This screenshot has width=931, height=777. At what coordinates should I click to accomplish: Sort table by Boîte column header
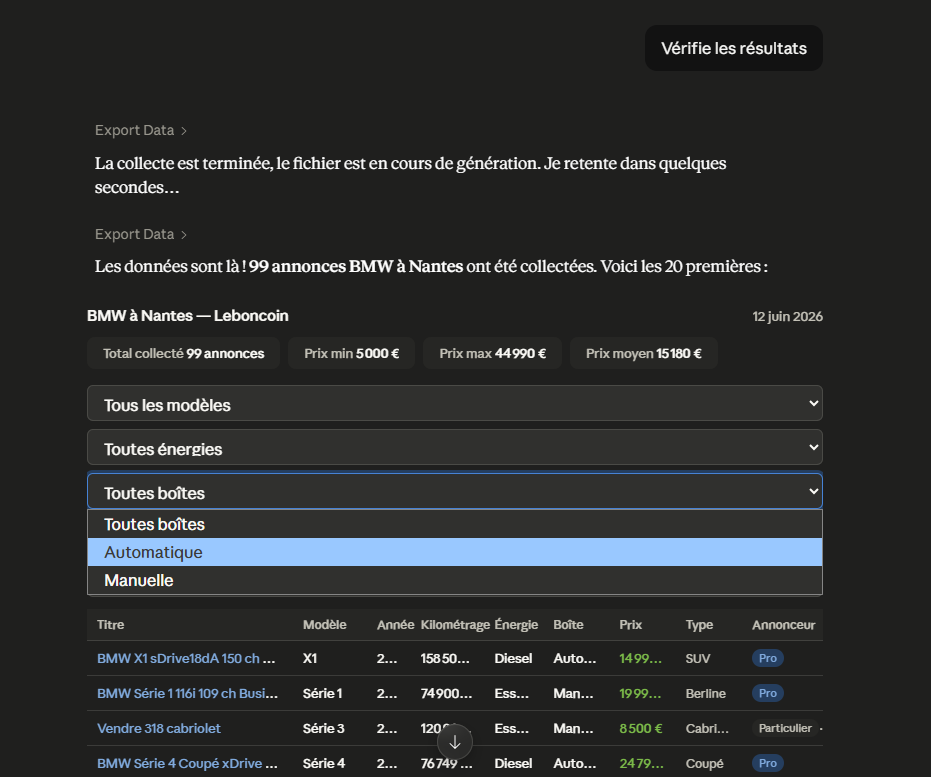click(x=568, y=625)
